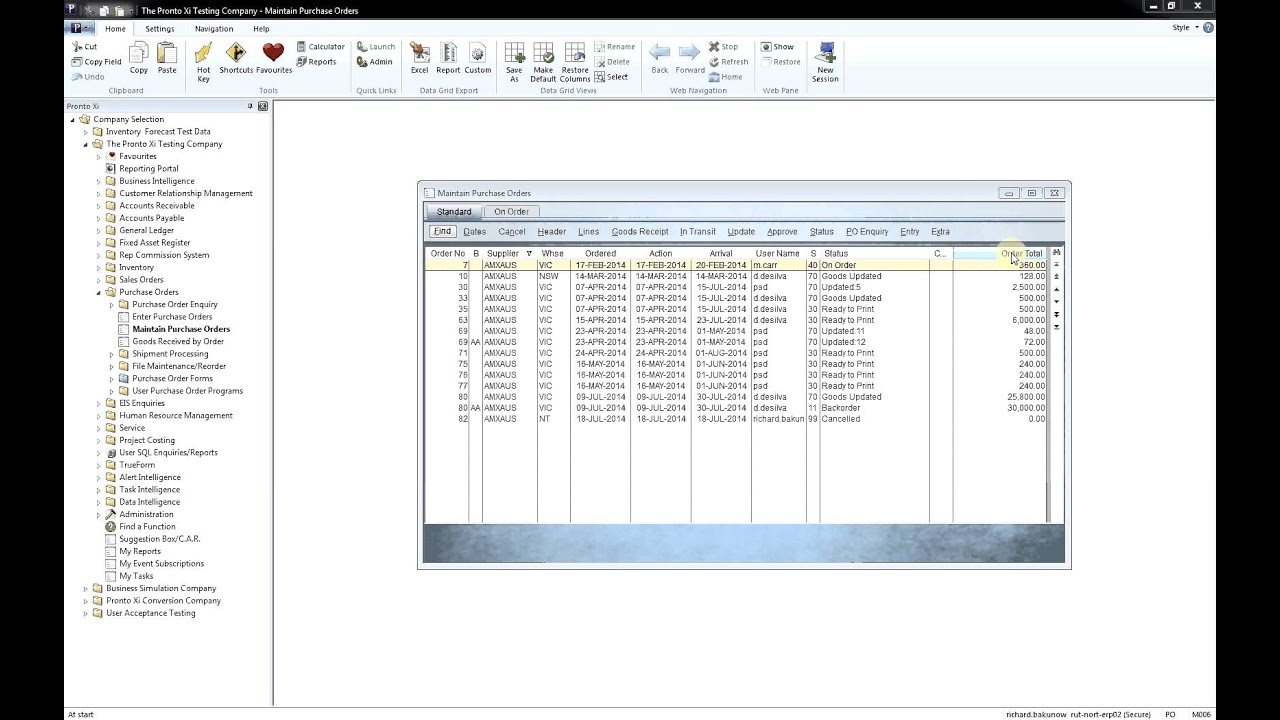Viewport: 1280px width, 720px height.
Task: Click the In Transit option
Action: click(x=698, y=232)
